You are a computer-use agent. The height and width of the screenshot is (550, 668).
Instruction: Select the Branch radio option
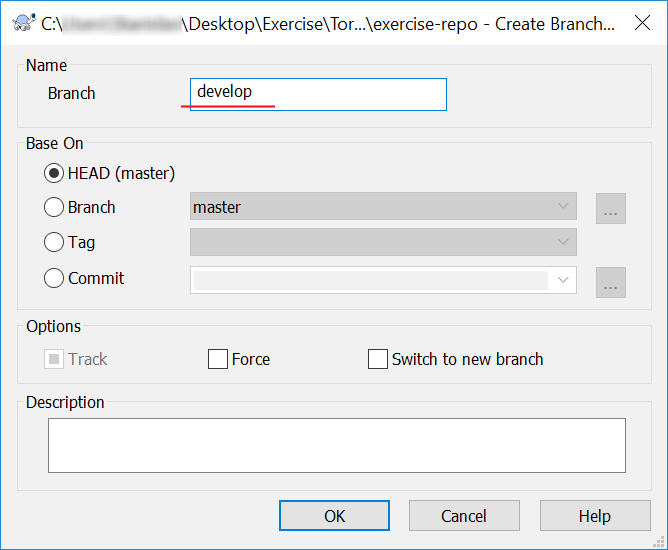click(x=54, y=207)
